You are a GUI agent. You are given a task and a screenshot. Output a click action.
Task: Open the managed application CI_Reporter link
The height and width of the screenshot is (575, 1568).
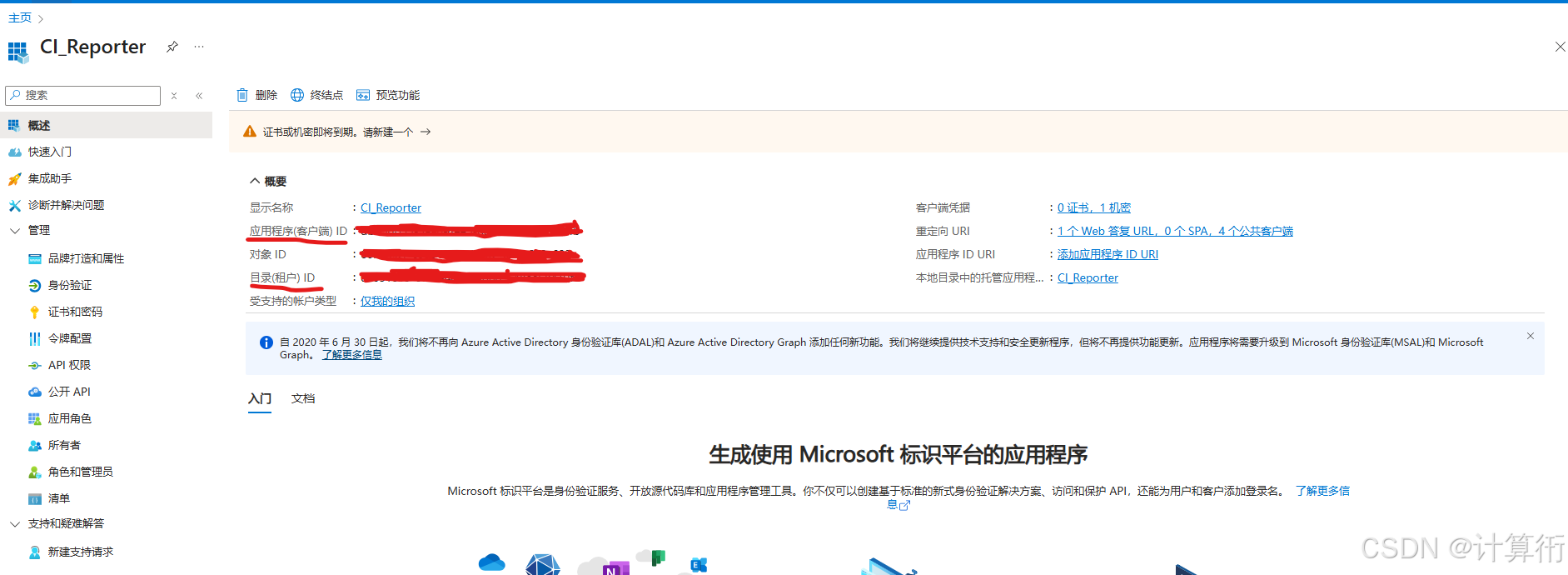point(1088,277)
